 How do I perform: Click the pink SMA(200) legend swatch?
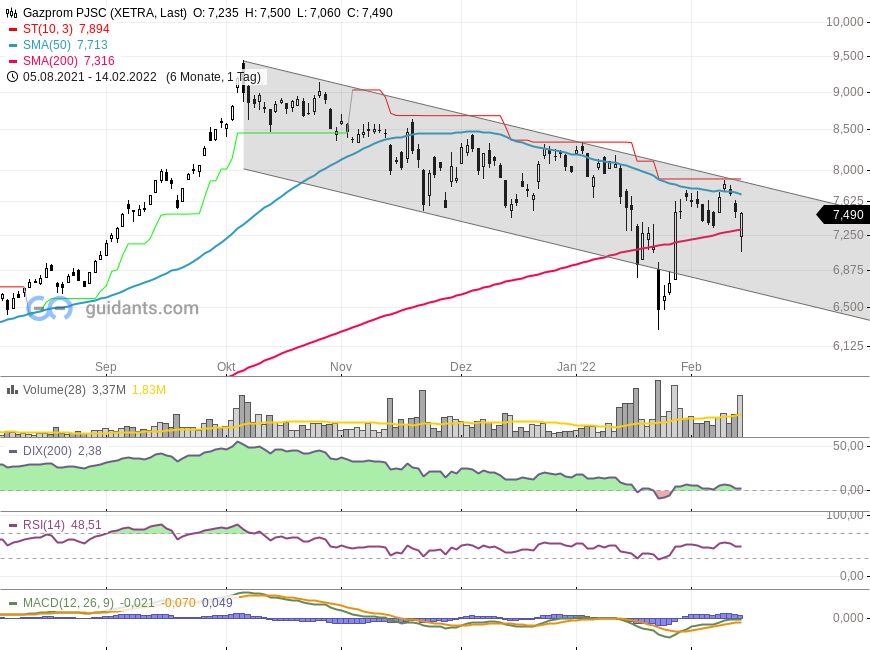(x=13, y=62)
